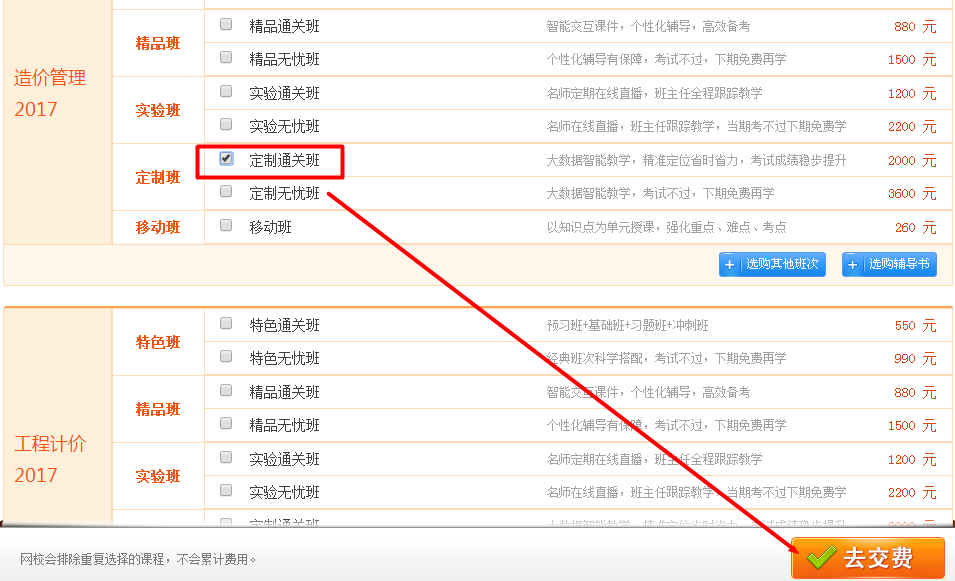Click the plus icon on 选购辅导书 button
Screen dimensions: 955x581
point(855,264)
